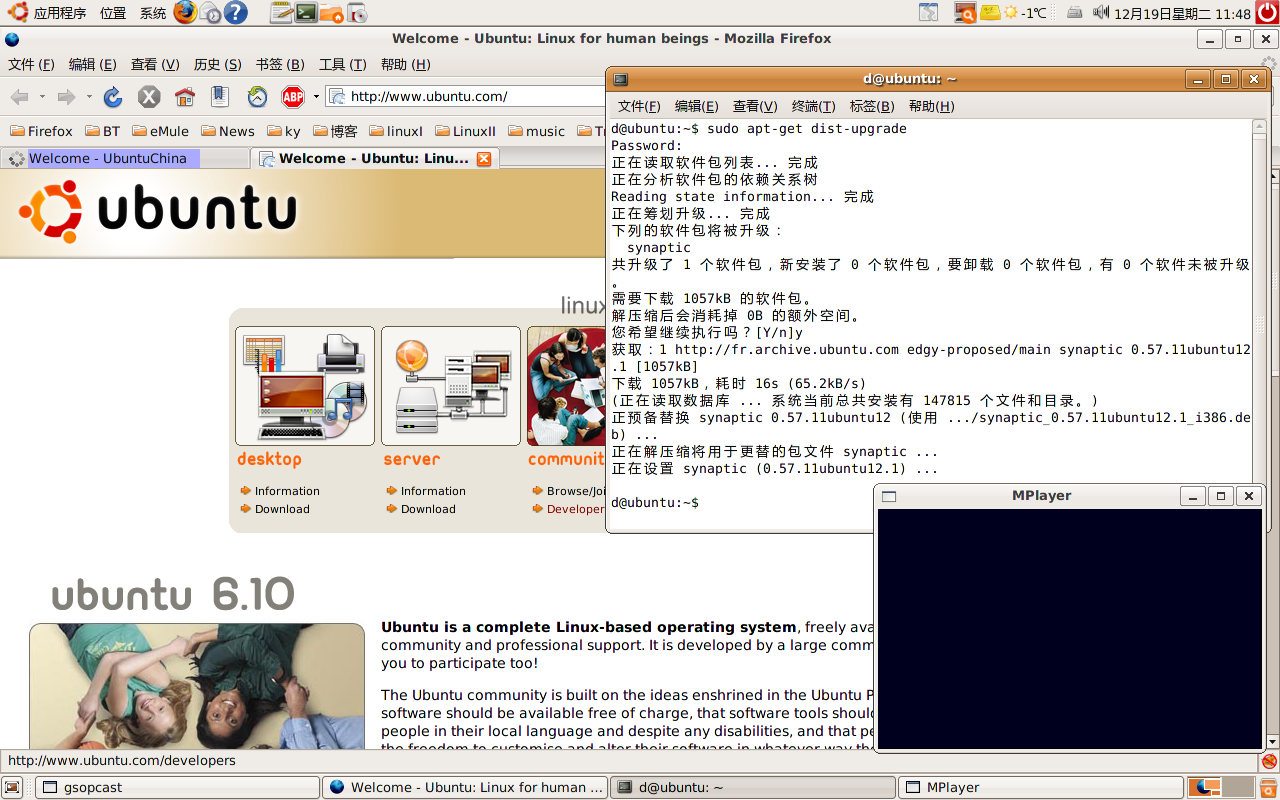
Task: Switch to gsopcast in the taskbar
Action: (x=178, y=788)
